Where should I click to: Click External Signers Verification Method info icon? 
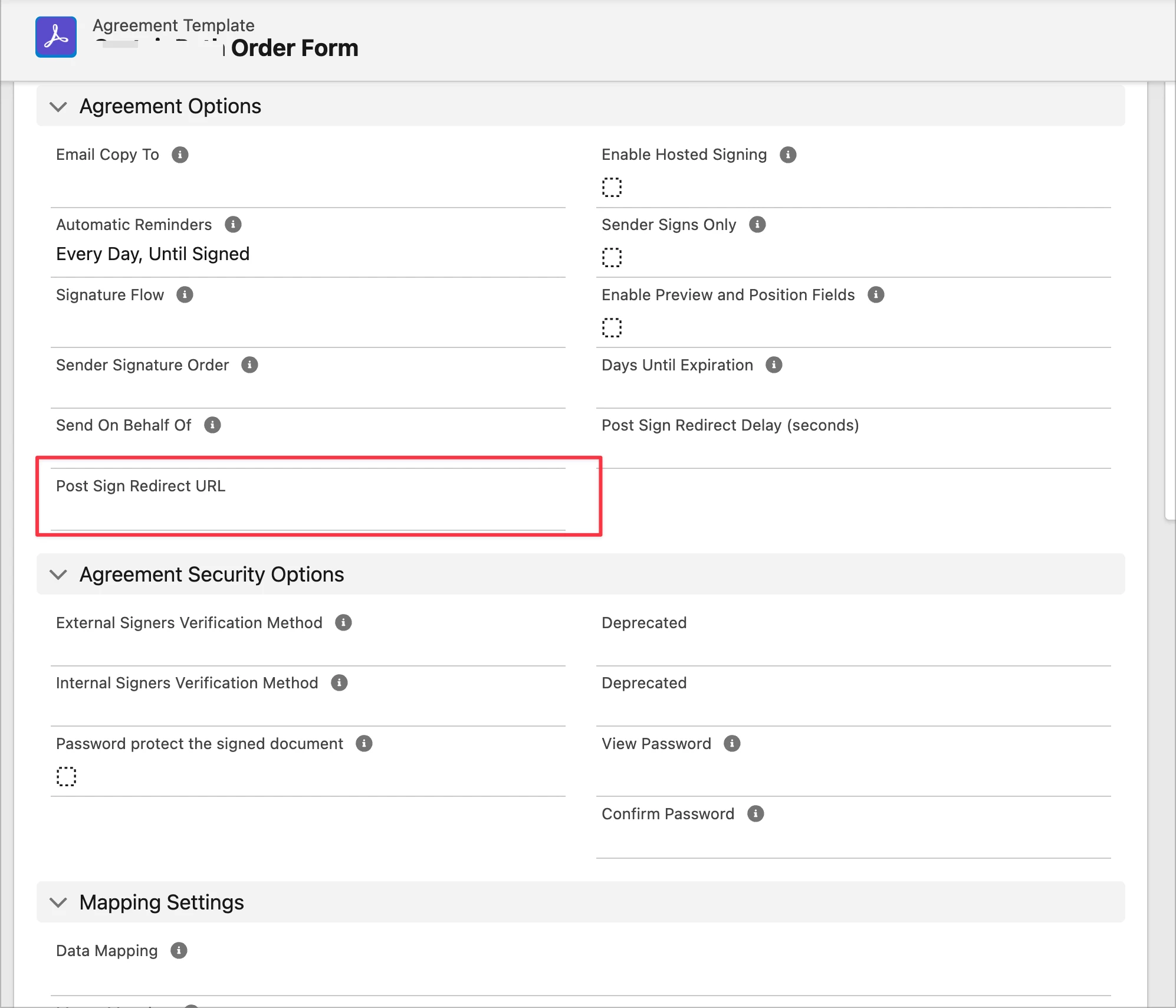tap(343, 623)
